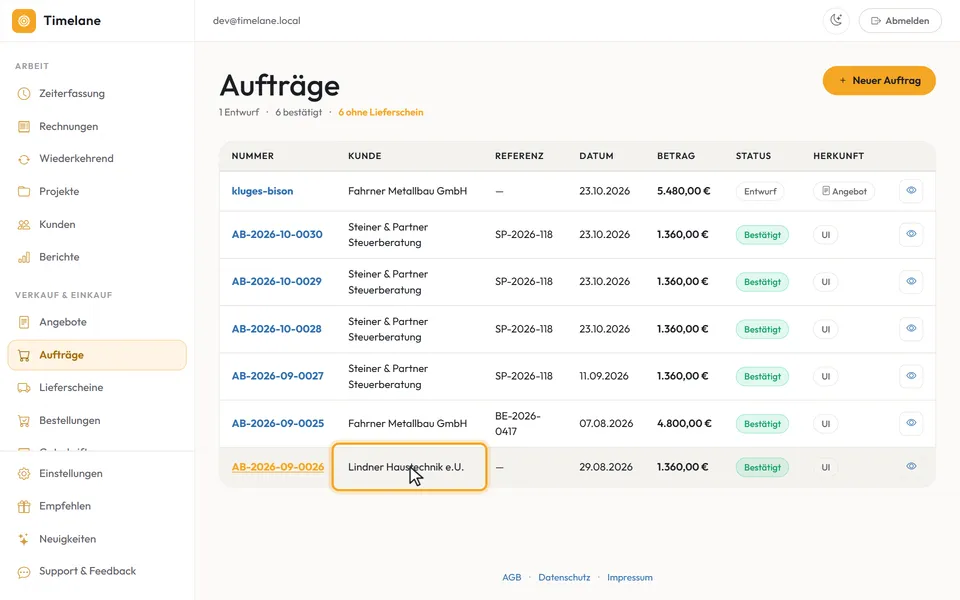
Task: Open Zeiterfassung in the sidebar
Action: point(97,94)
